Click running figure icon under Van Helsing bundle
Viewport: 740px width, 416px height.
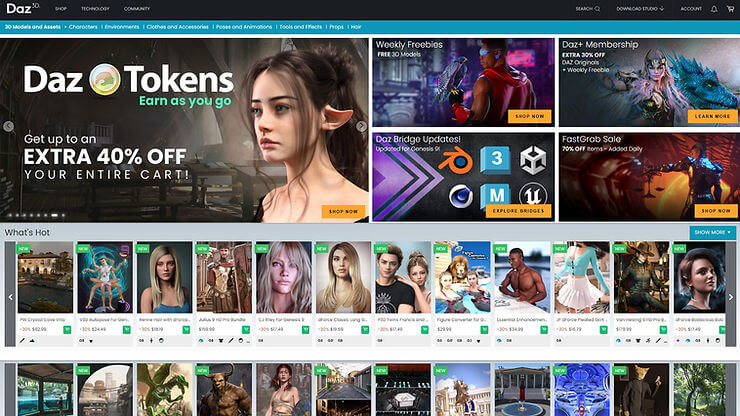tap(648, 340)
